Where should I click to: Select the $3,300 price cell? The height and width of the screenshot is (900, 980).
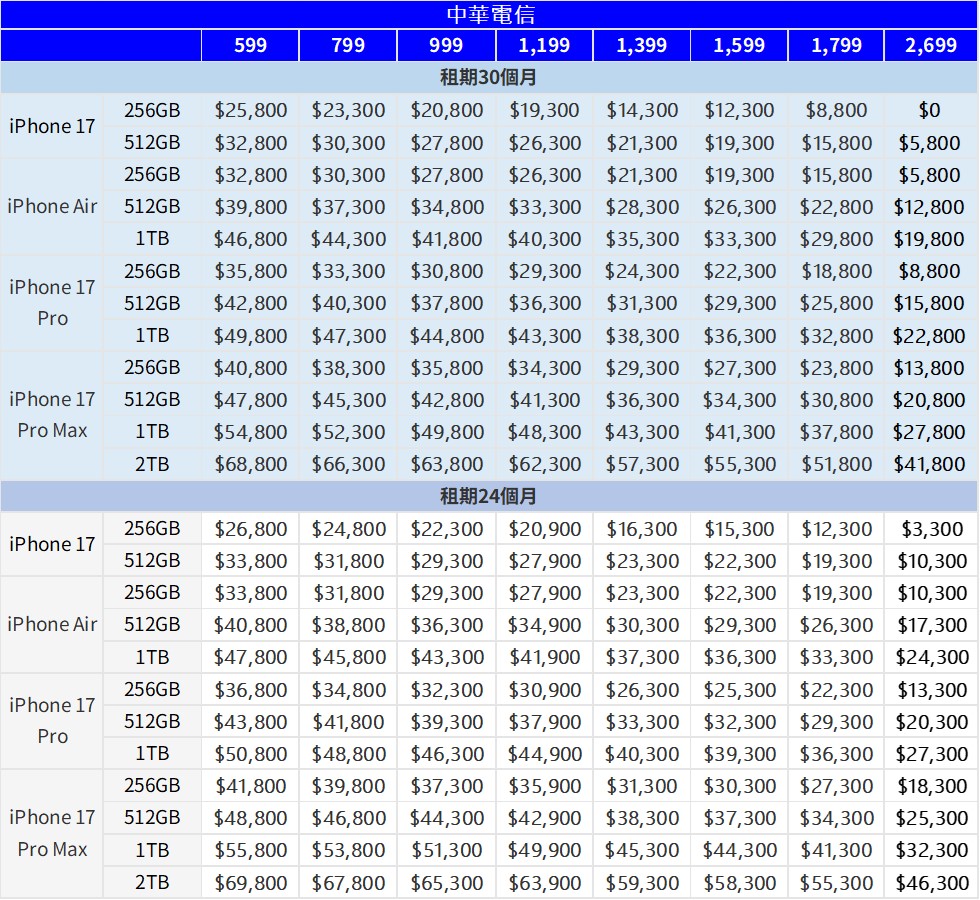932,529
